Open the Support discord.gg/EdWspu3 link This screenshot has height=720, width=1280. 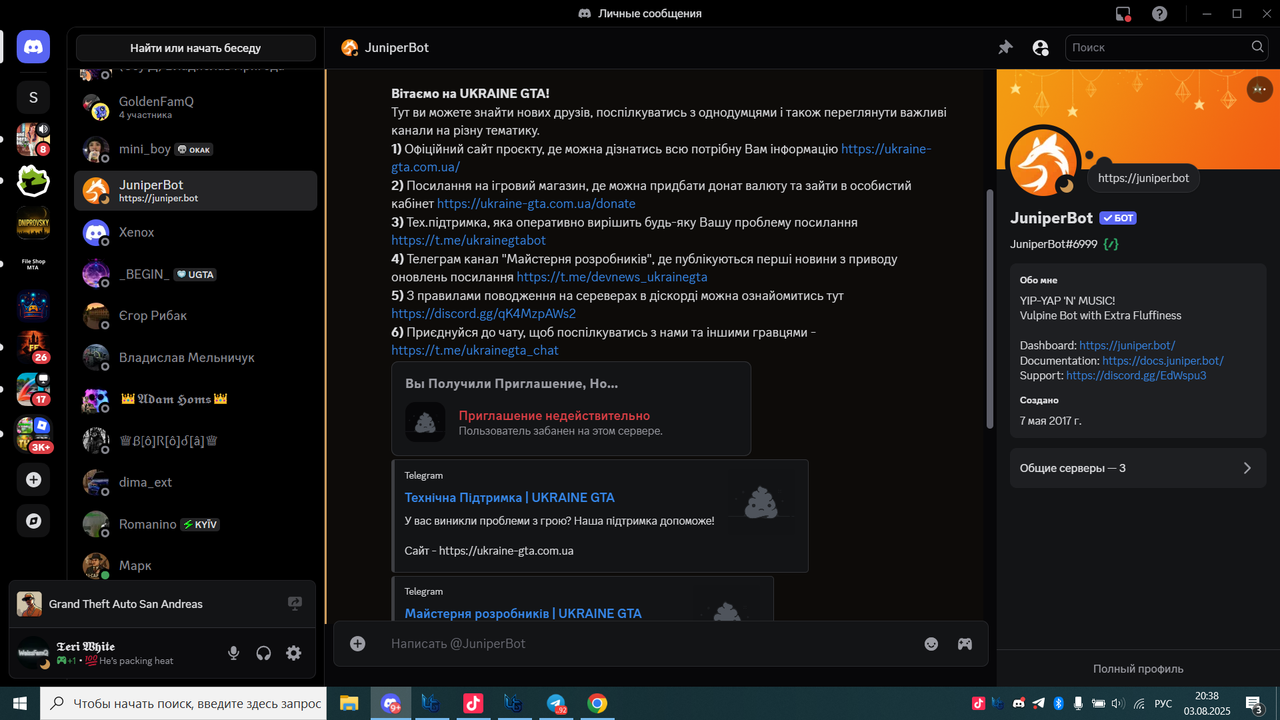pyautogui.click(x=1136, y=375)
